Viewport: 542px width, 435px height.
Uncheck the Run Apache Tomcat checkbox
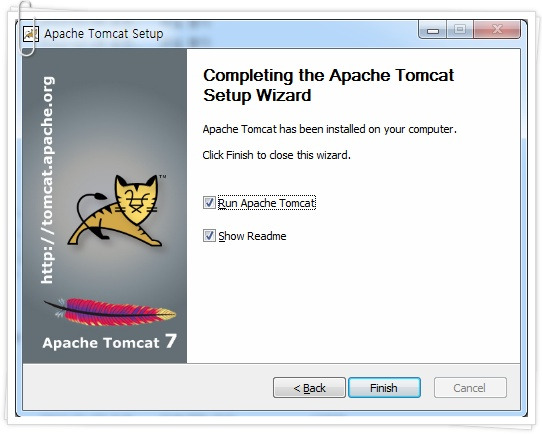coord(209,203)
